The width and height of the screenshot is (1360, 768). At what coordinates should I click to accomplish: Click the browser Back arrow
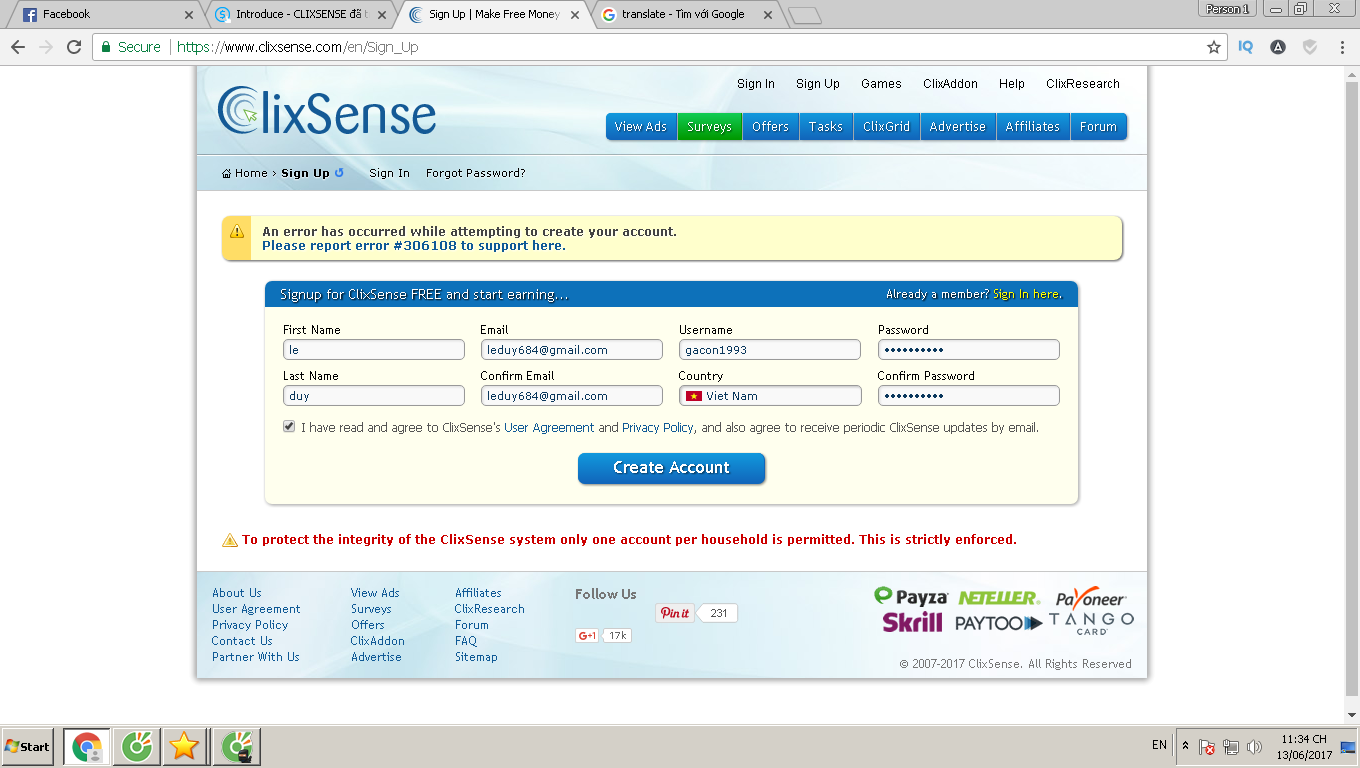[x=18, y=47]
